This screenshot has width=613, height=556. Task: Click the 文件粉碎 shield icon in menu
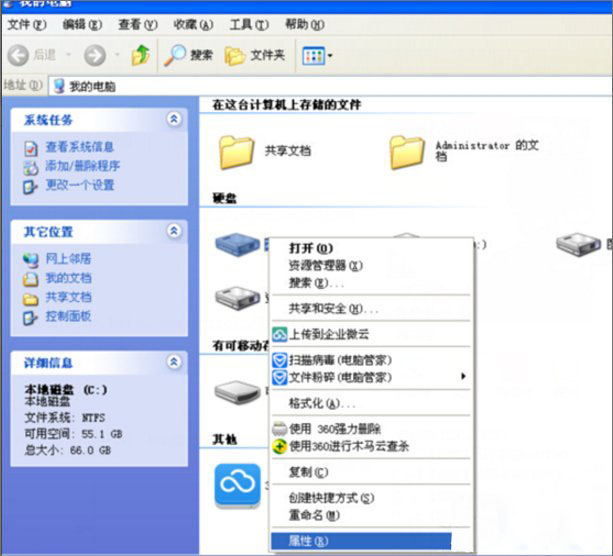pyautogui.click(x=280, y=377)
